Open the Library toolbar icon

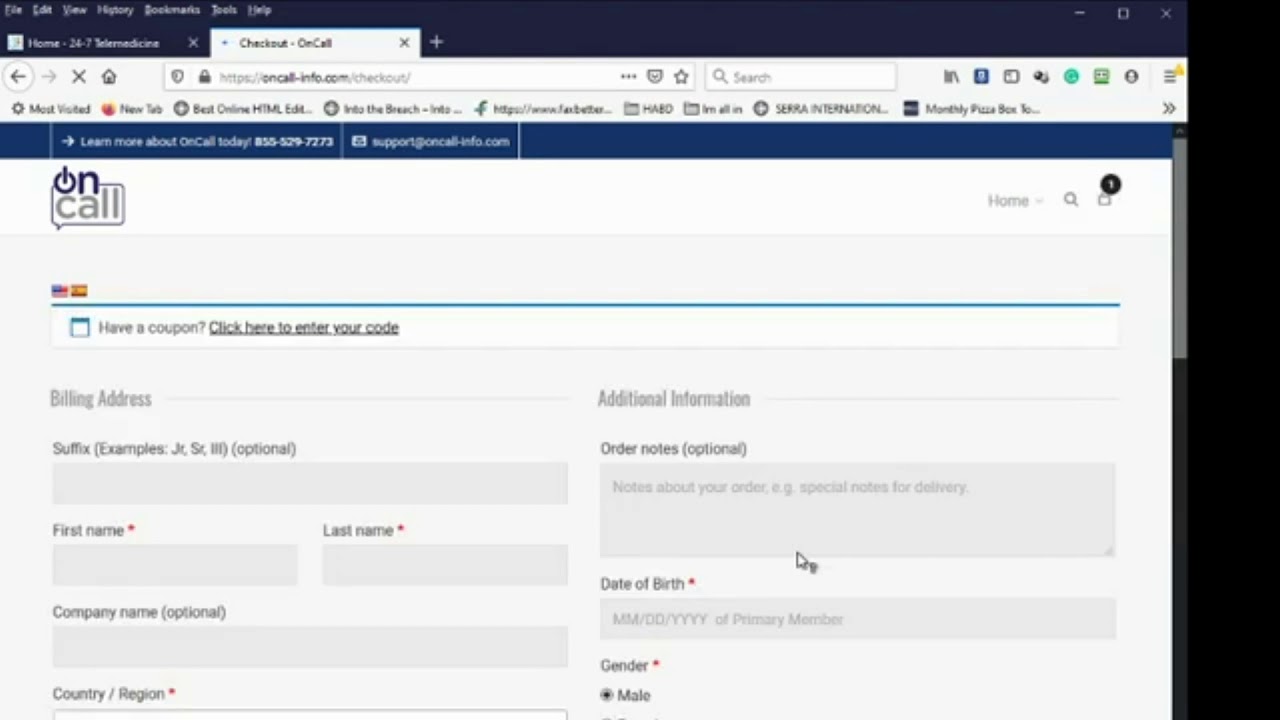point(951,77)
